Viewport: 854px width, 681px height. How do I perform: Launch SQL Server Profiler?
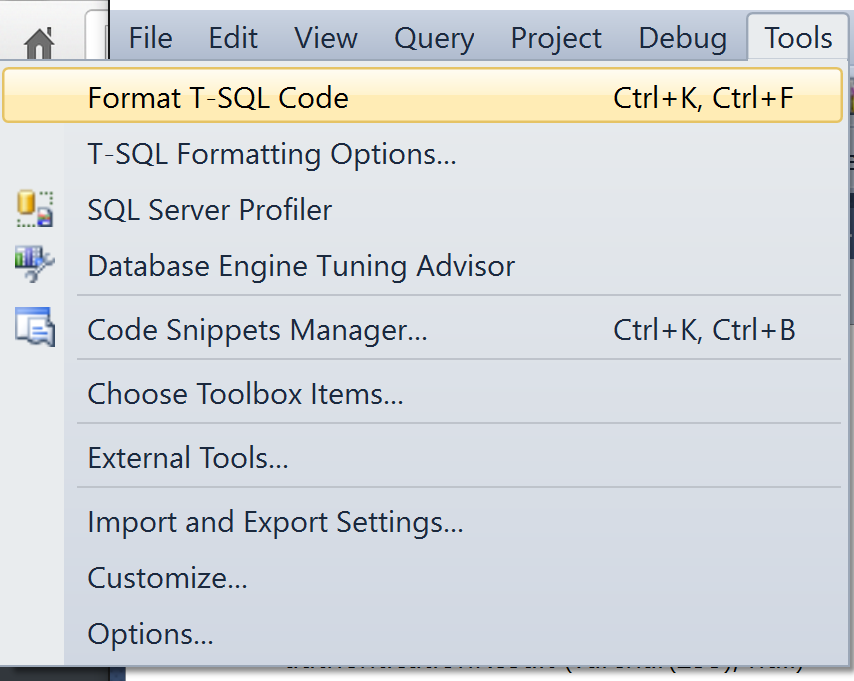(x=210, y=209)
